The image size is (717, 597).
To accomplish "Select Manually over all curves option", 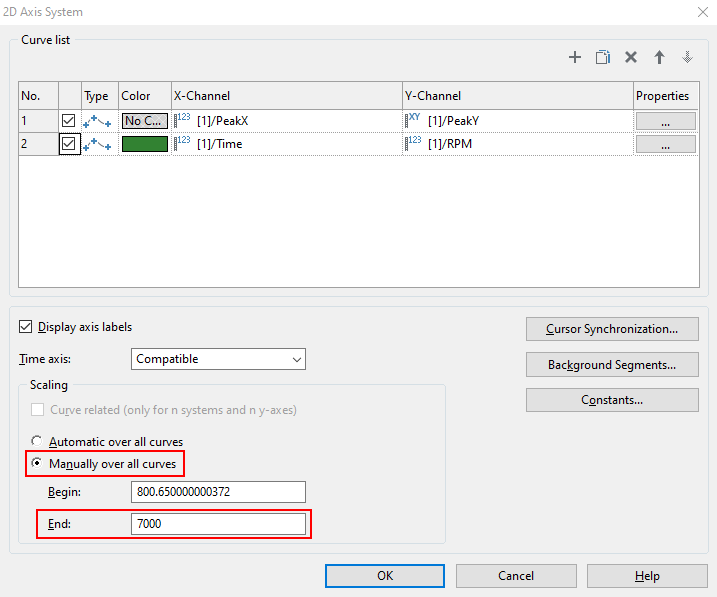I will click(38, 464).
